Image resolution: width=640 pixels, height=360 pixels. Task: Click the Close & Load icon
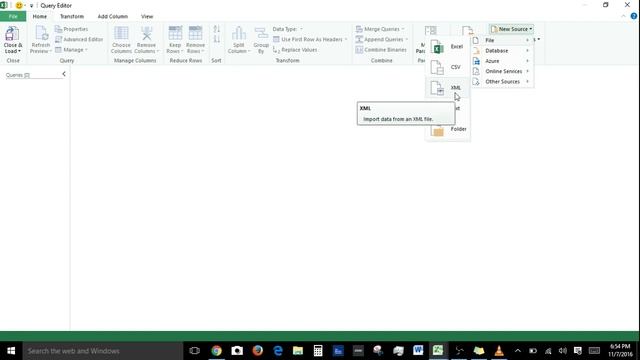coord(12,33)
